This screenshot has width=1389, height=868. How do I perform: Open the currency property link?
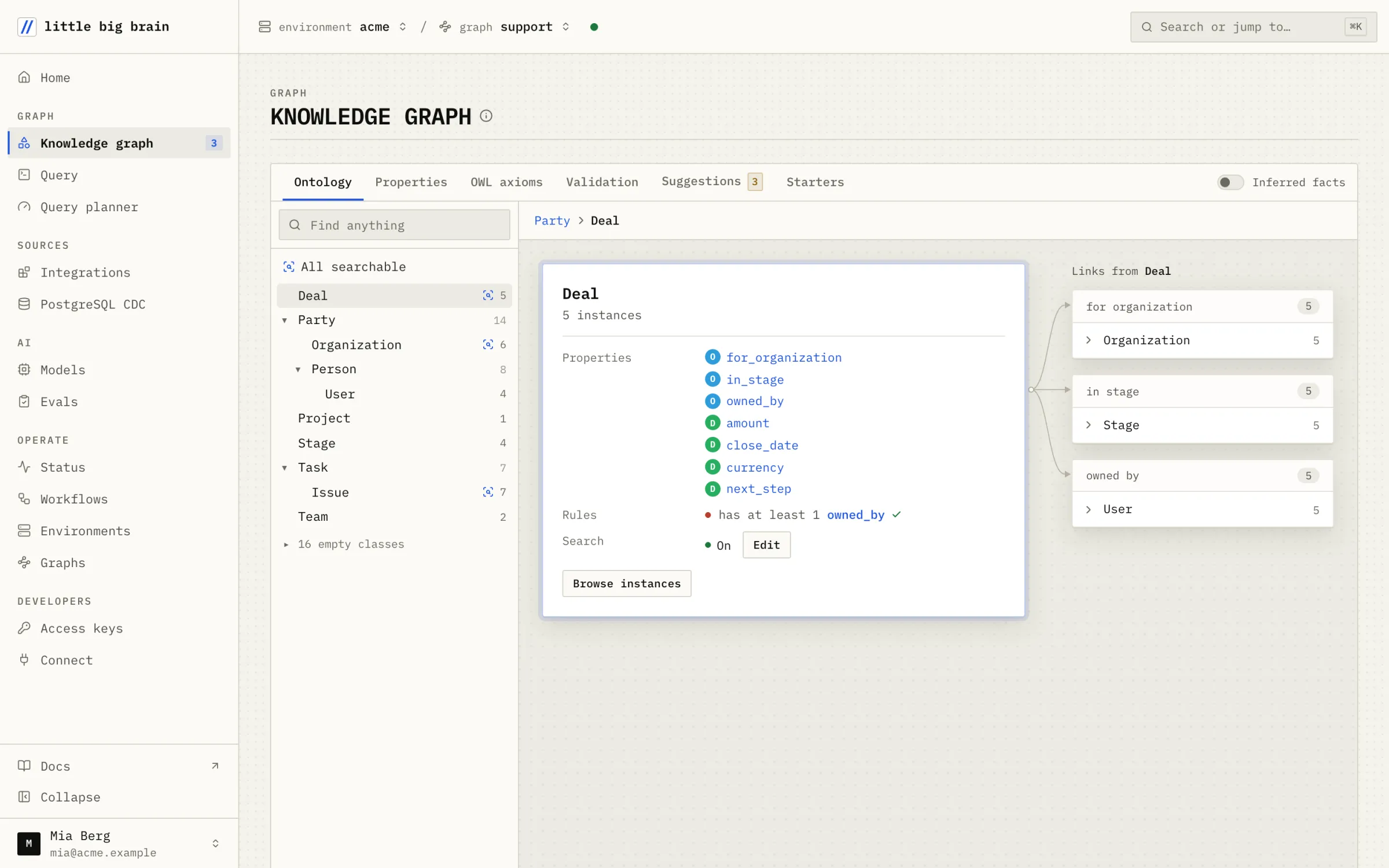coord(755,467)
